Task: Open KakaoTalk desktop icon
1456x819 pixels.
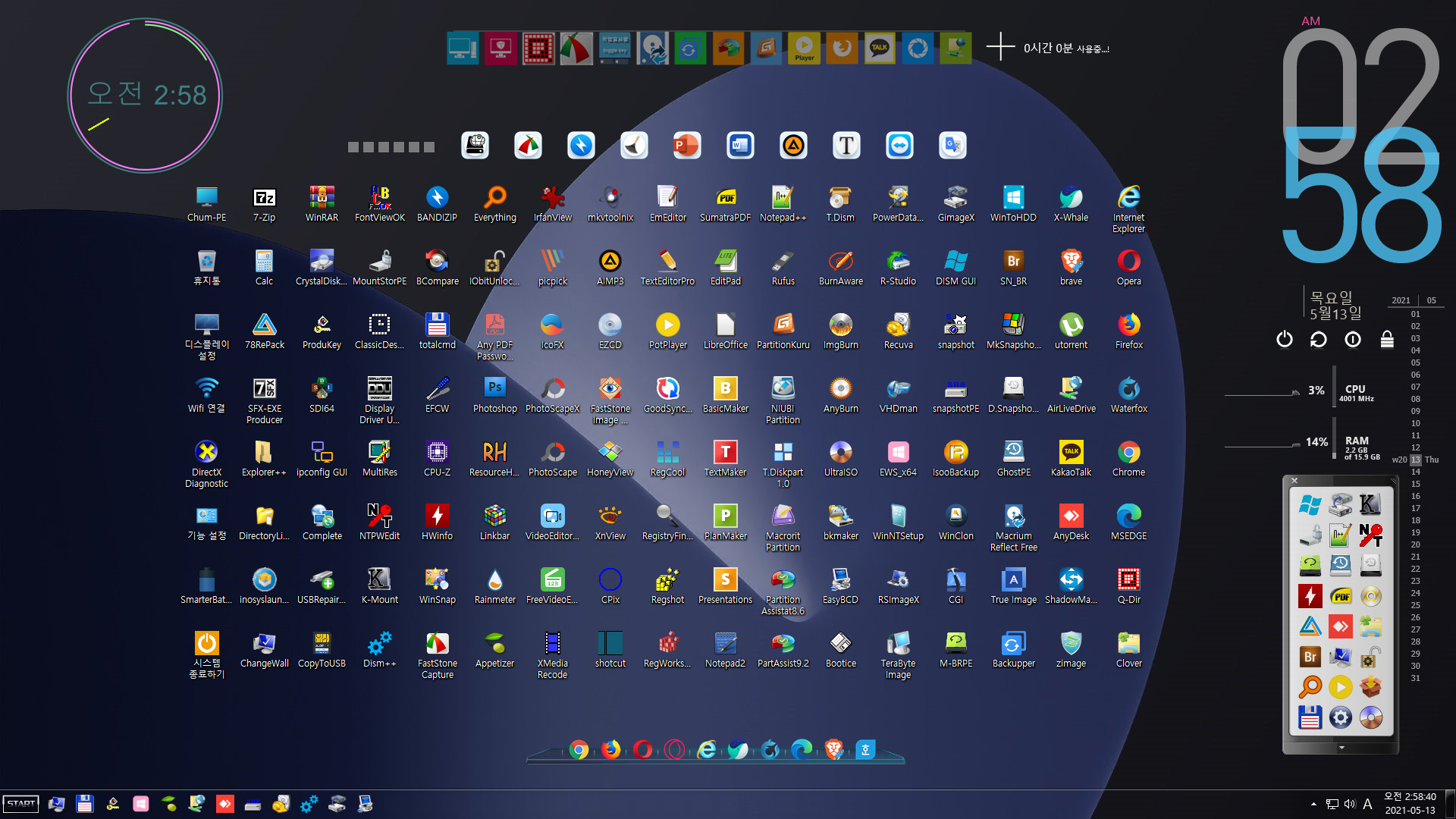Action: pyautogui.click(x=1071, y=458)
